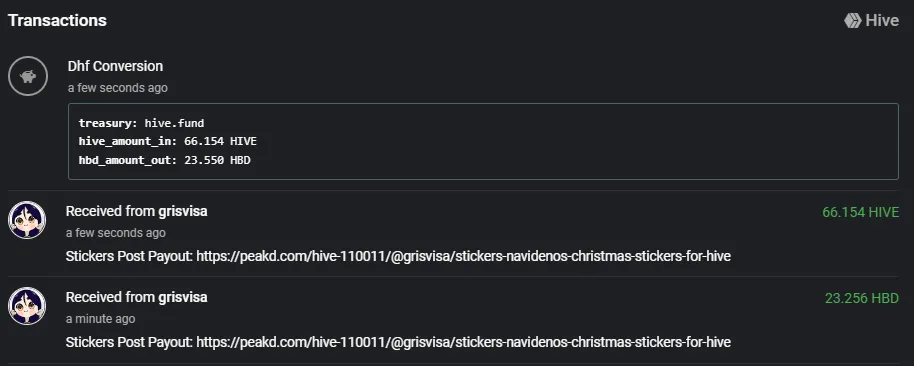914x366 pixels.
Task: Click the 23.256 HBD amount
Action: point(862,298)
